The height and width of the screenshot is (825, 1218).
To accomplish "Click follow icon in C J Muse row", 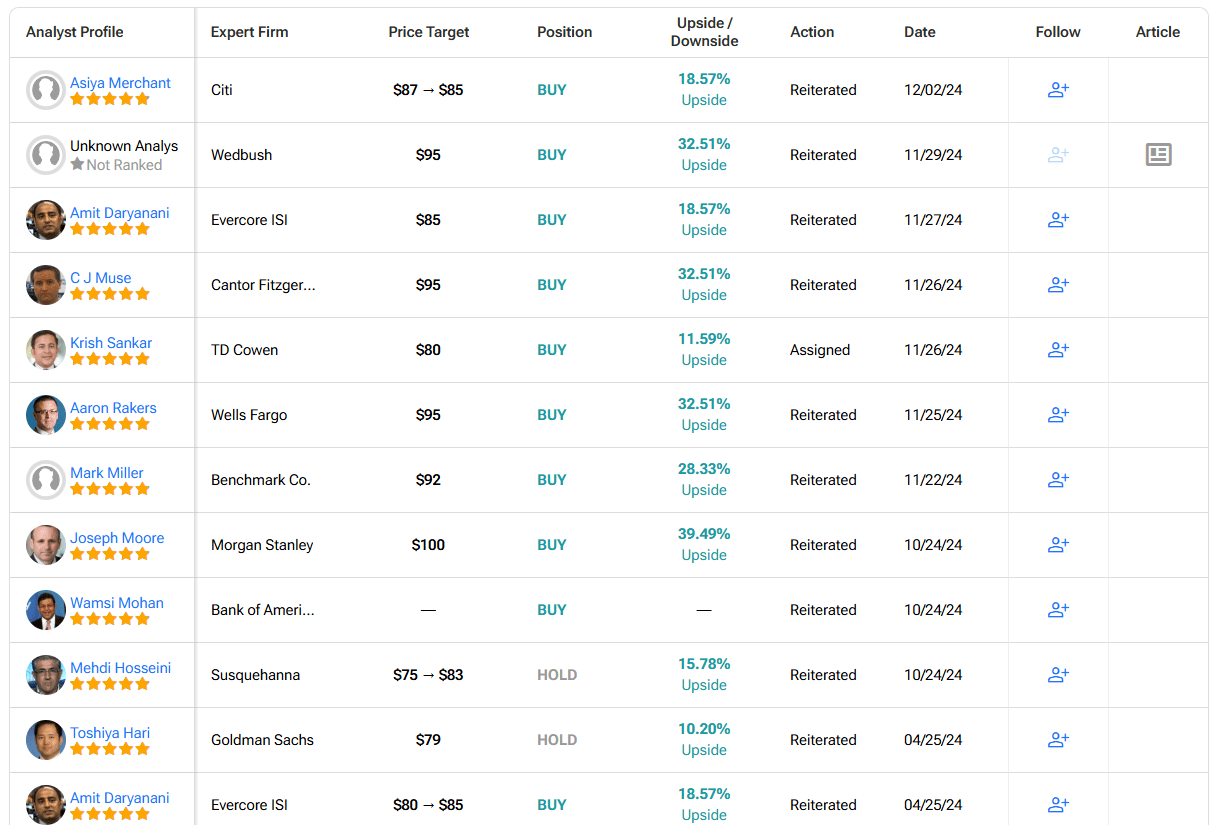I will click(x=1058, y=285).
